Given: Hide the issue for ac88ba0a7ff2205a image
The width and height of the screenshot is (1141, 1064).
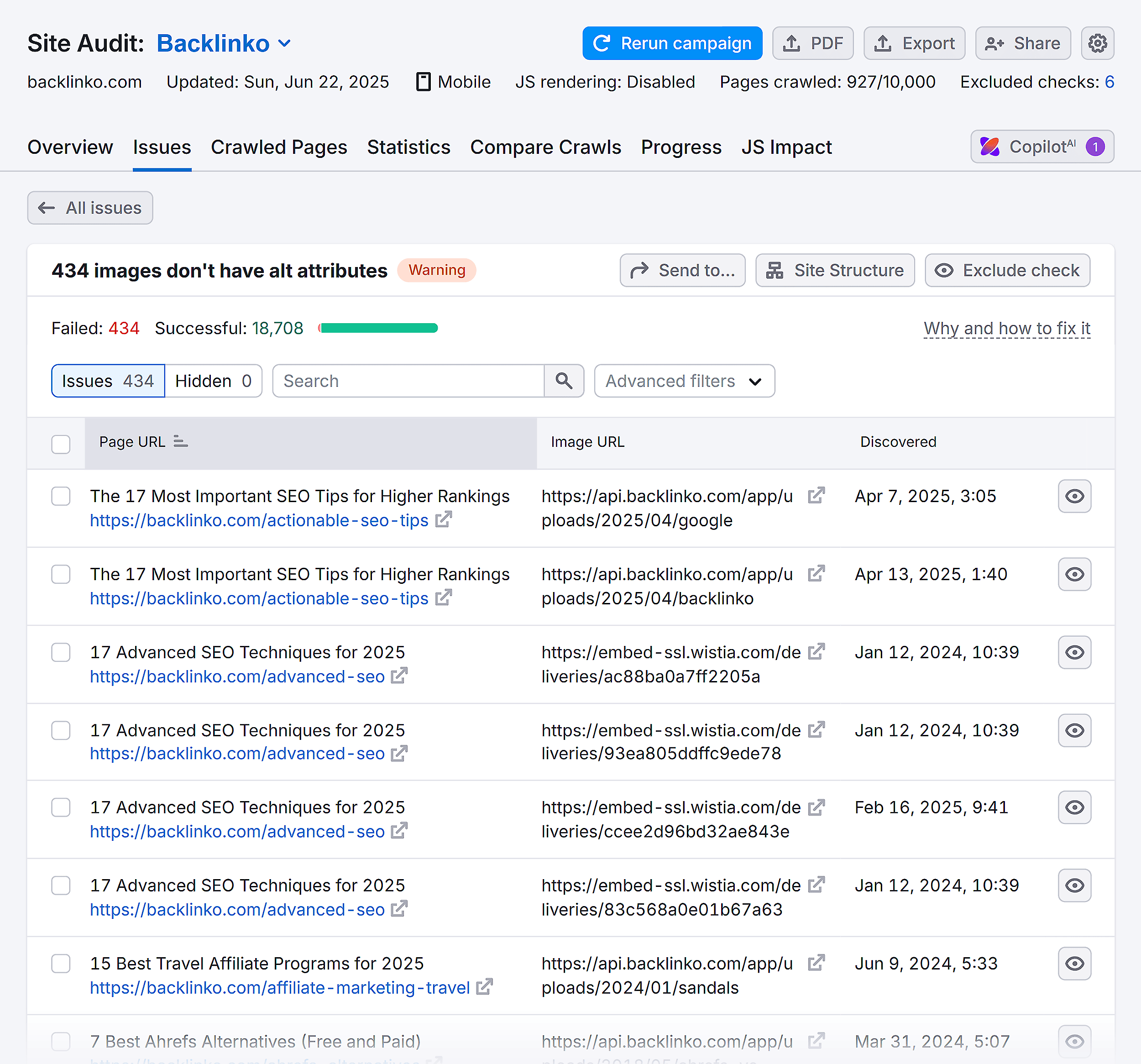Looking at the screenshot, I should click(1074, 653).
